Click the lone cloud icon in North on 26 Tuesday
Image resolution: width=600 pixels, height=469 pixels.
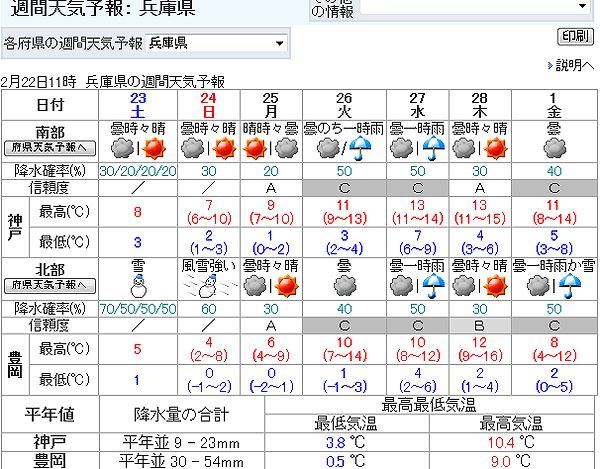345,286
